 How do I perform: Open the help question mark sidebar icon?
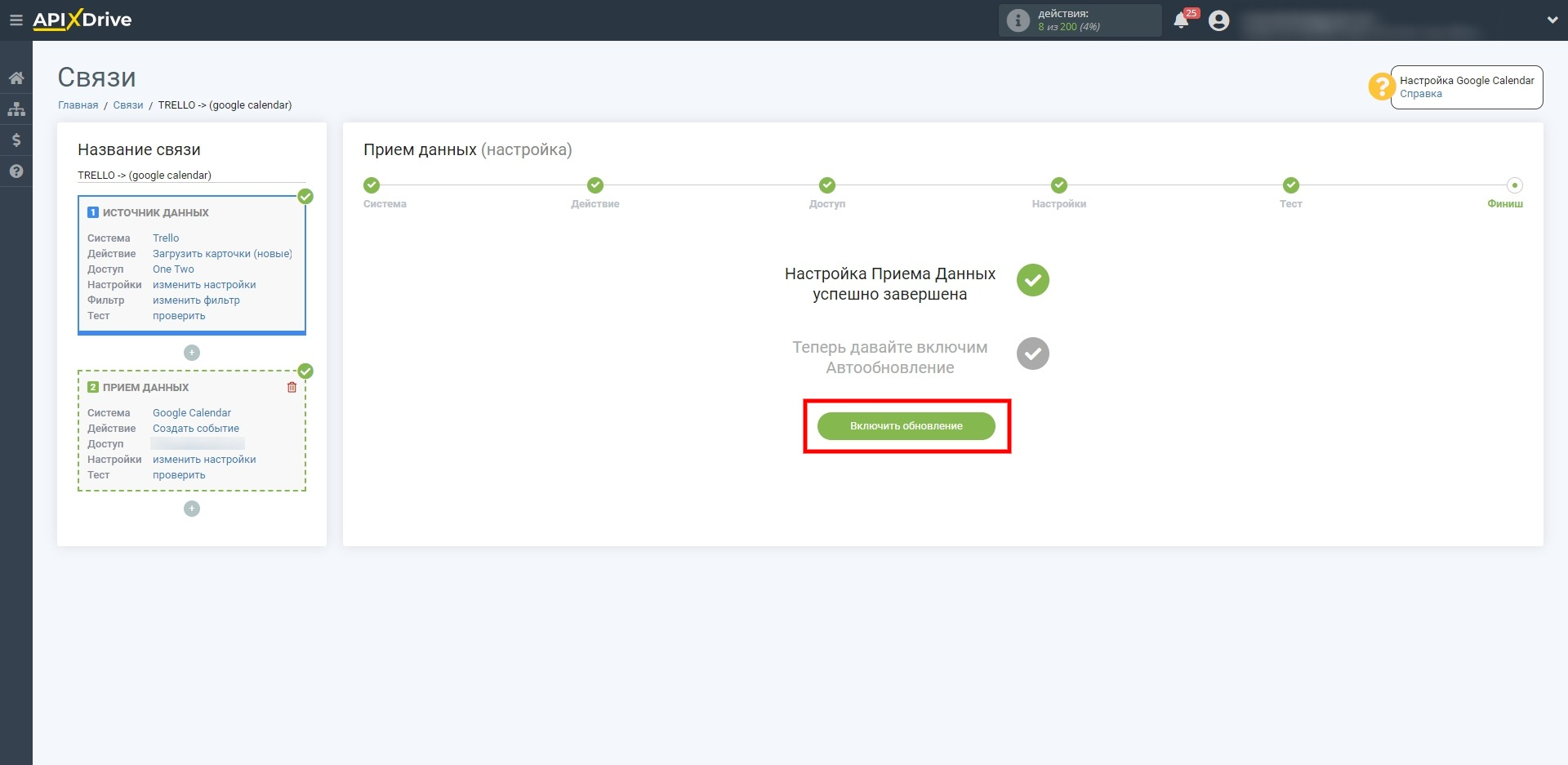click(x=16, y=171)
